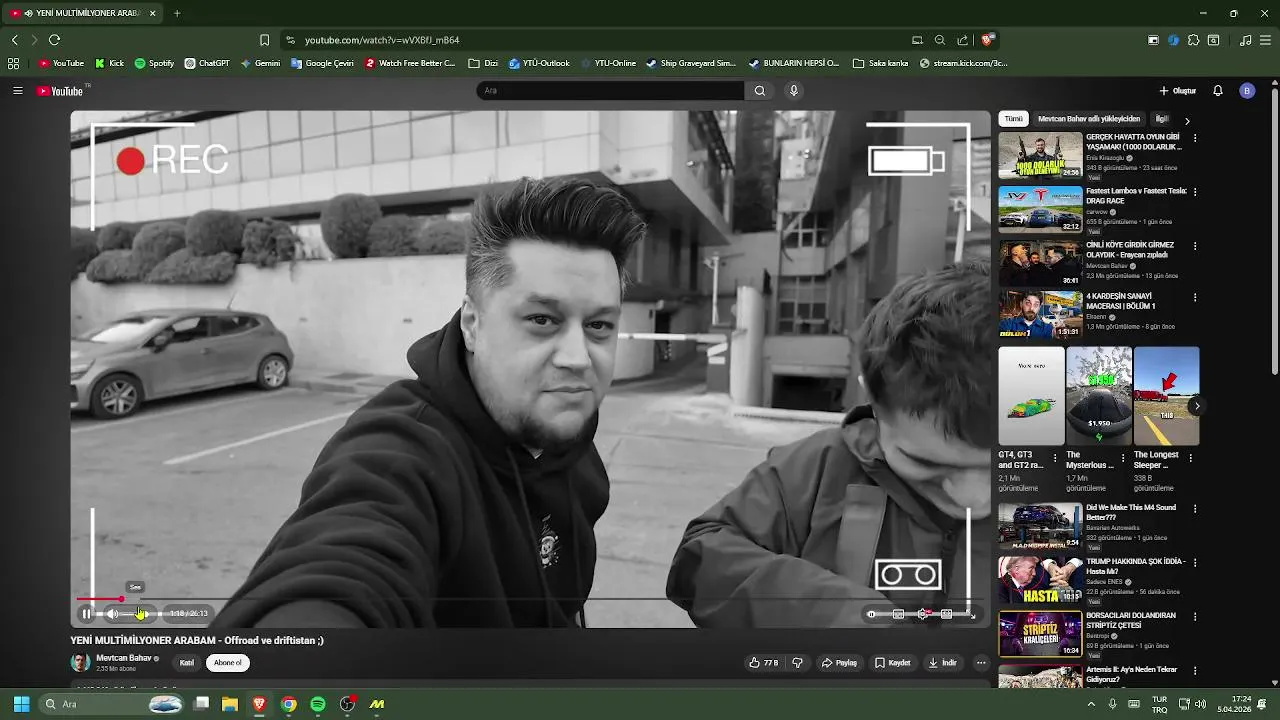Open account menu avatar B
Image resolution: width=1280 pixels, height=720 pixels.
click(x=1247, y=91)
